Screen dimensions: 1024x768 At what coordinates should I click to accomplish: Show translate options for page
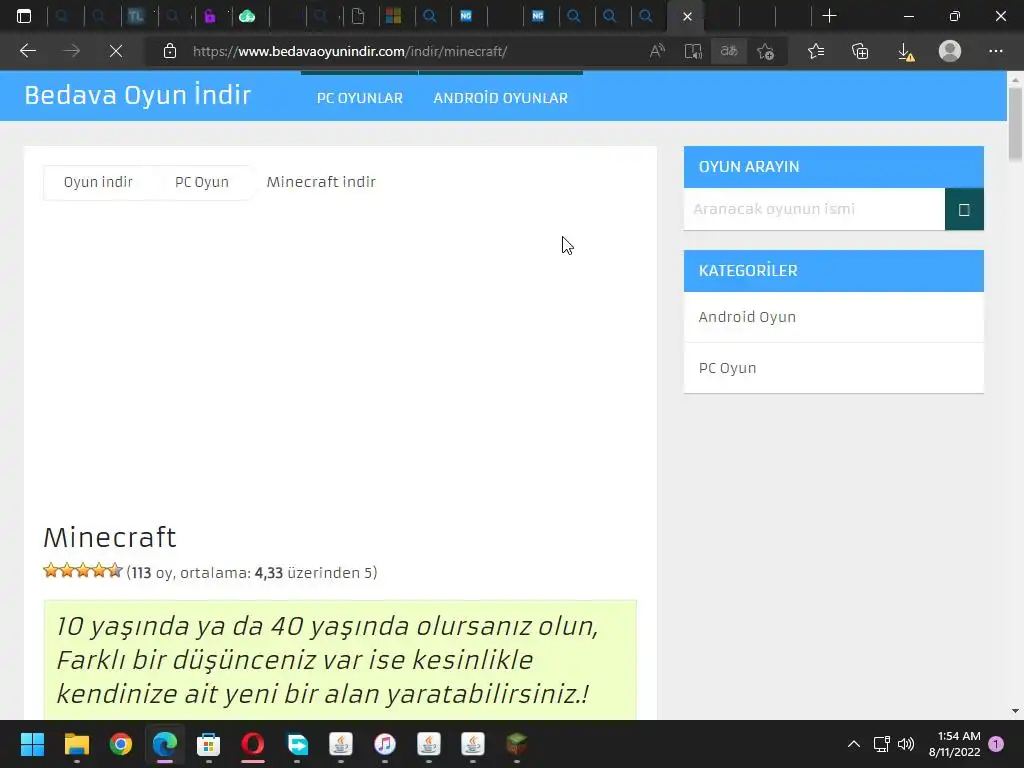[729, 51]
